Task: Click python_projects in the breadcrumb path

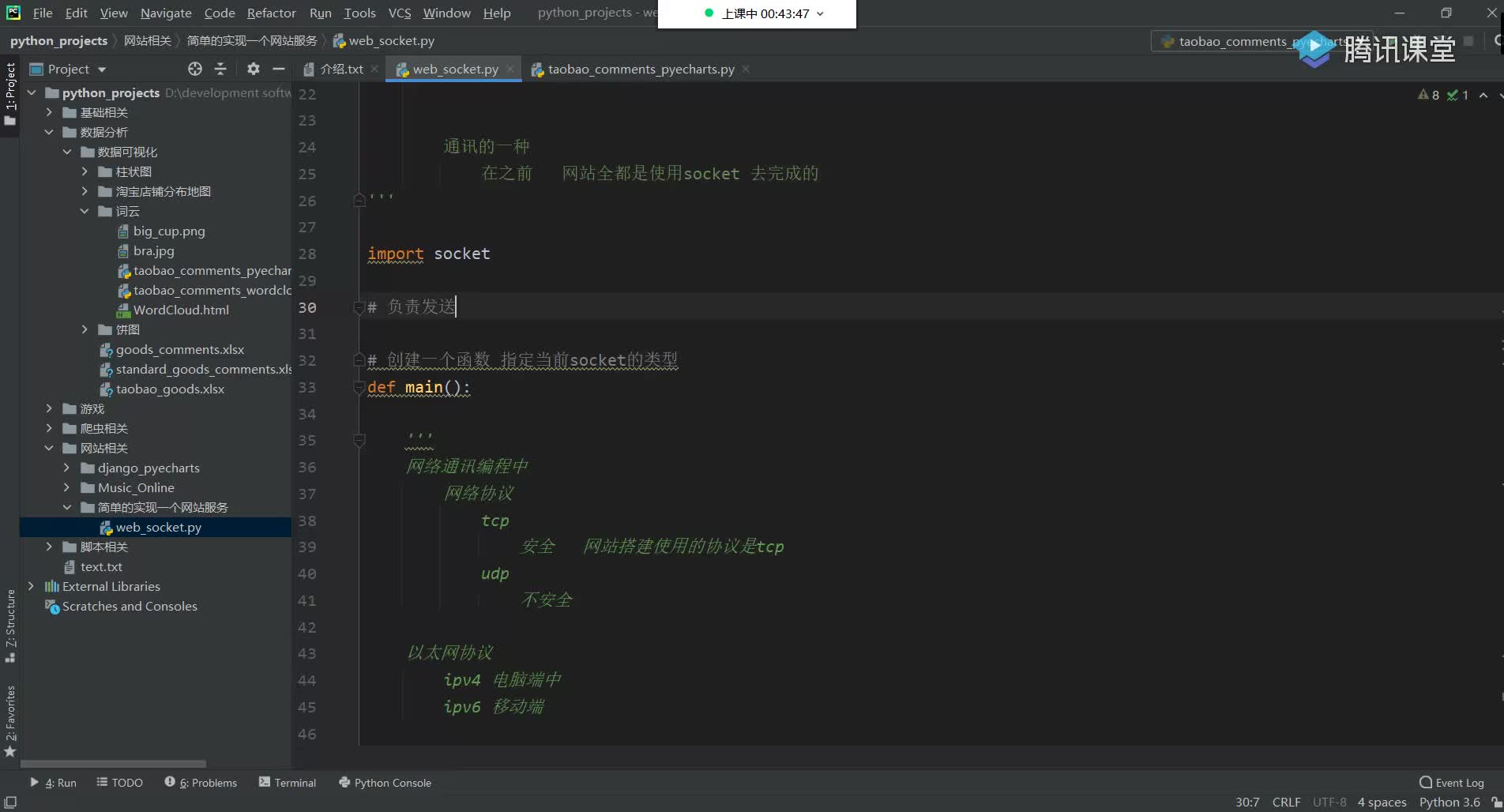Action: pyautogui.click(x=58, y=40)
